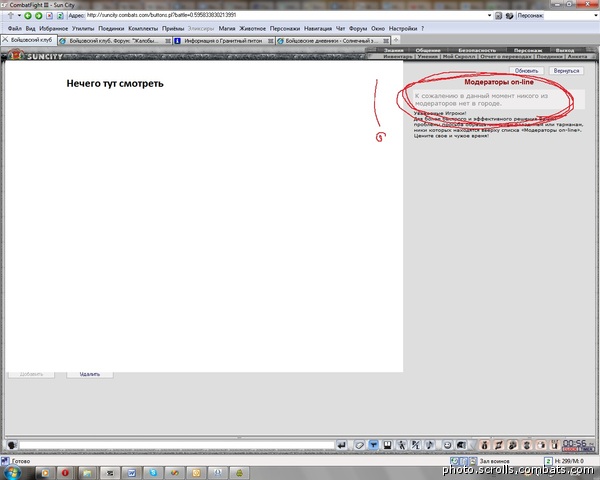This screenshot has width=600, height=480.
Task: Open the Магия menu
Action: click(x=227, y=28)
